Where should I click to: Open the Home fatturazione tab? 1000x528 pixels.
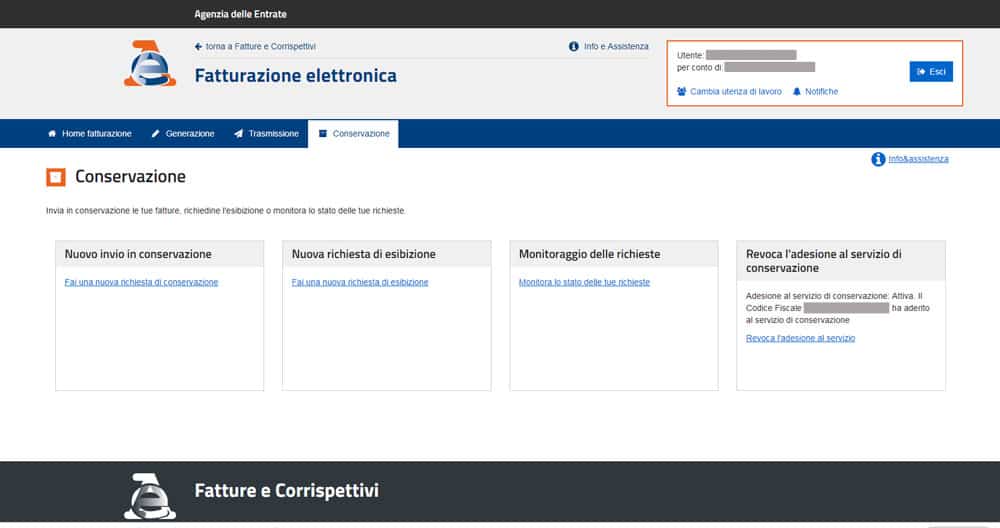pos(89,134)
